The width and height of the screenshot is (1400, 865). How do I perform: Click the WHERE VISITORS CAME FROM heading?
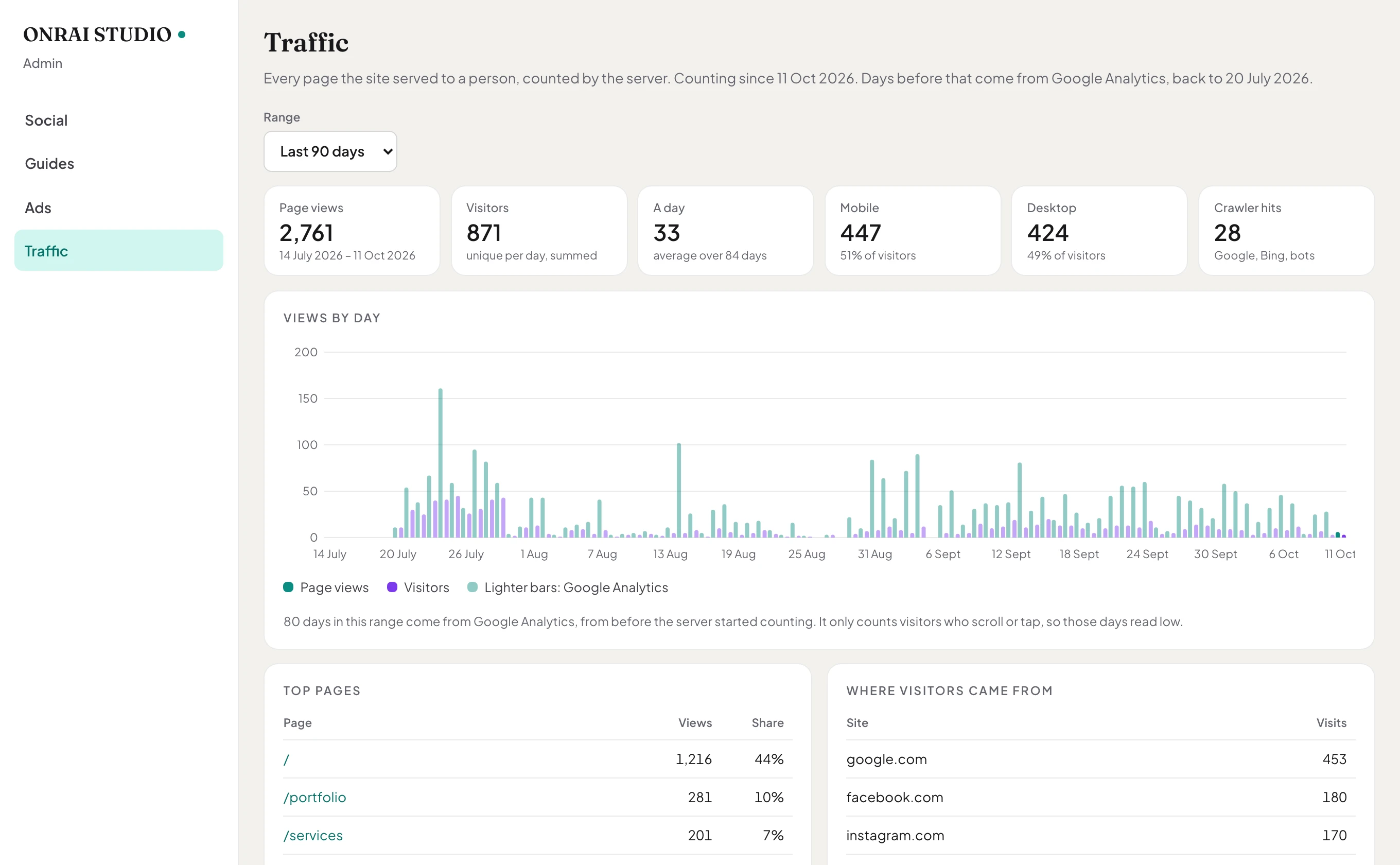949,690
